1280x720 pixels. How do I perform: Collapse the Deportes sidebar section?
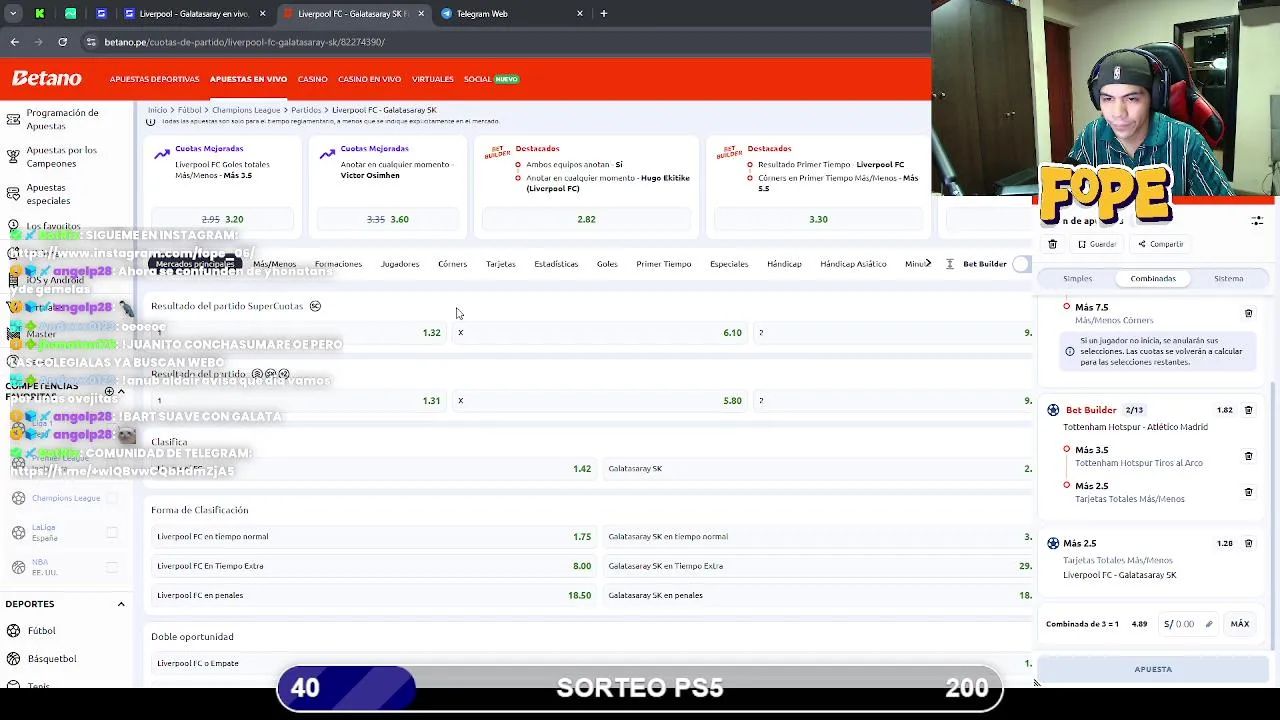pyautogui.click(x=121, y=604)
